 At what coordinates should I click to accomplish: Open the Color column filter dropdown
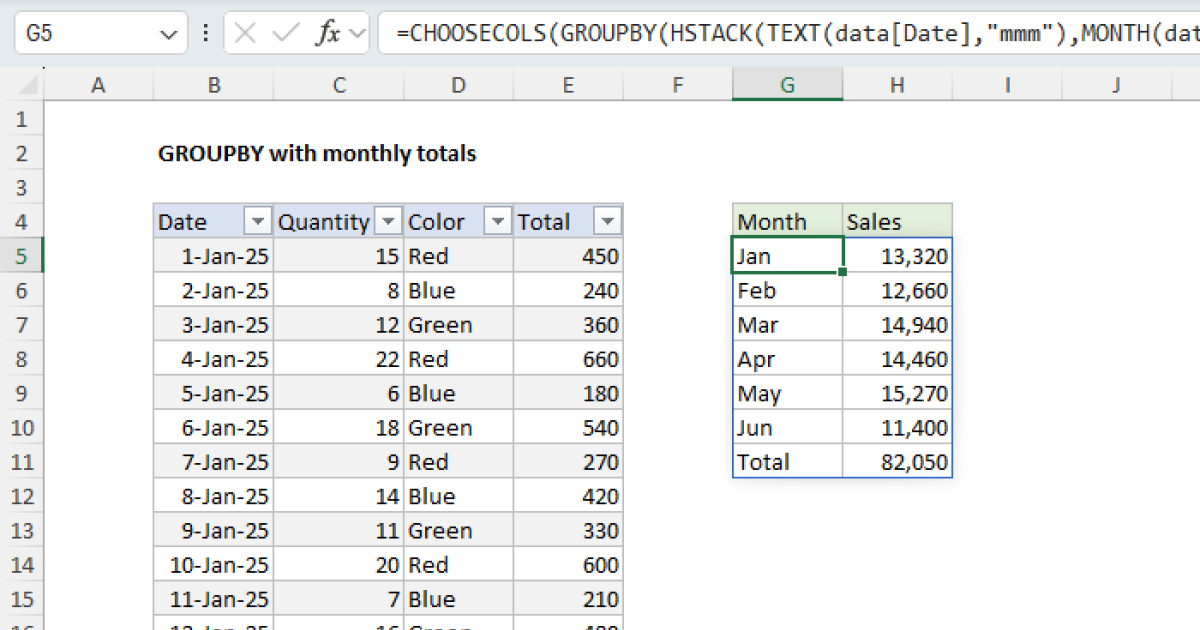497,221
